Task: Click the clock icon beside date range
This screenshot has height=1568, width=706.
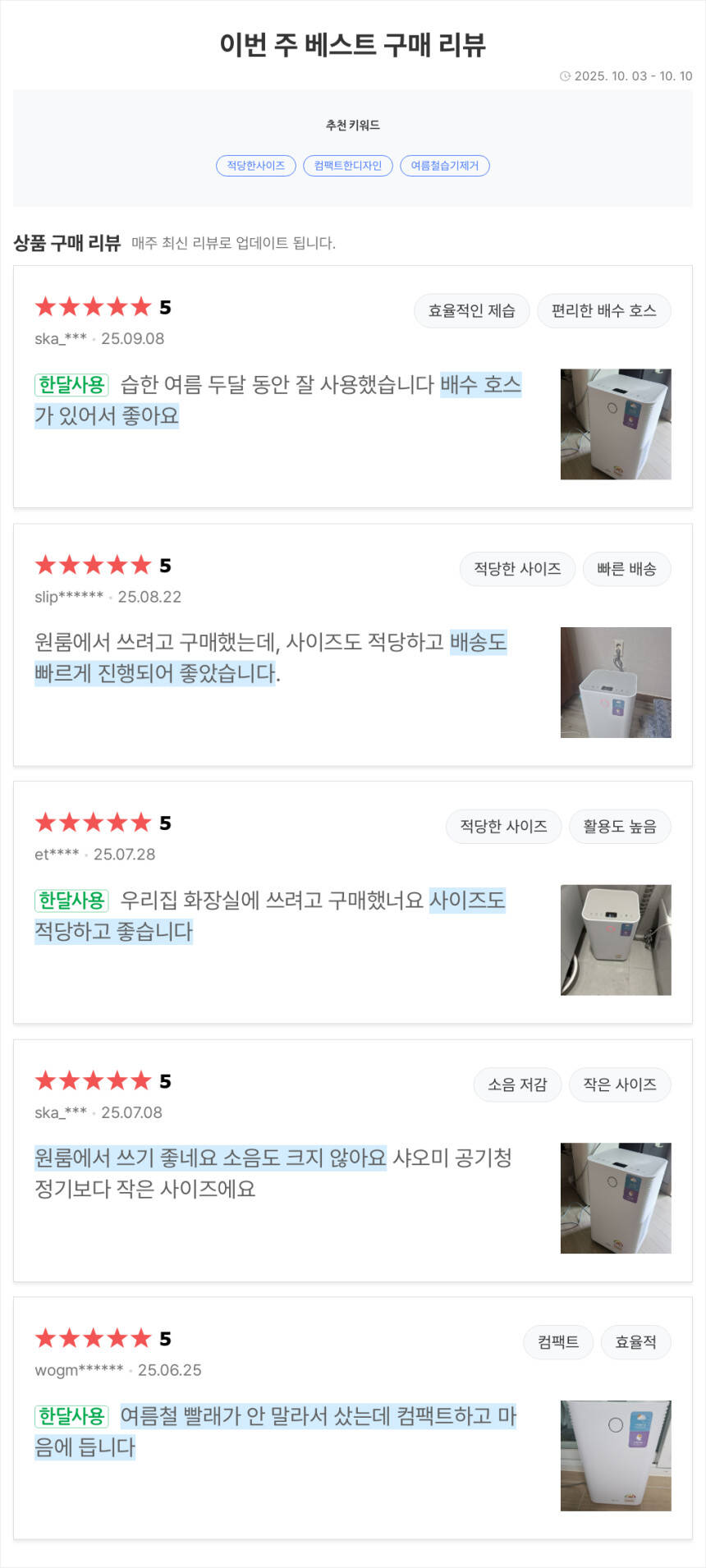Action: [x=565, y=76]
